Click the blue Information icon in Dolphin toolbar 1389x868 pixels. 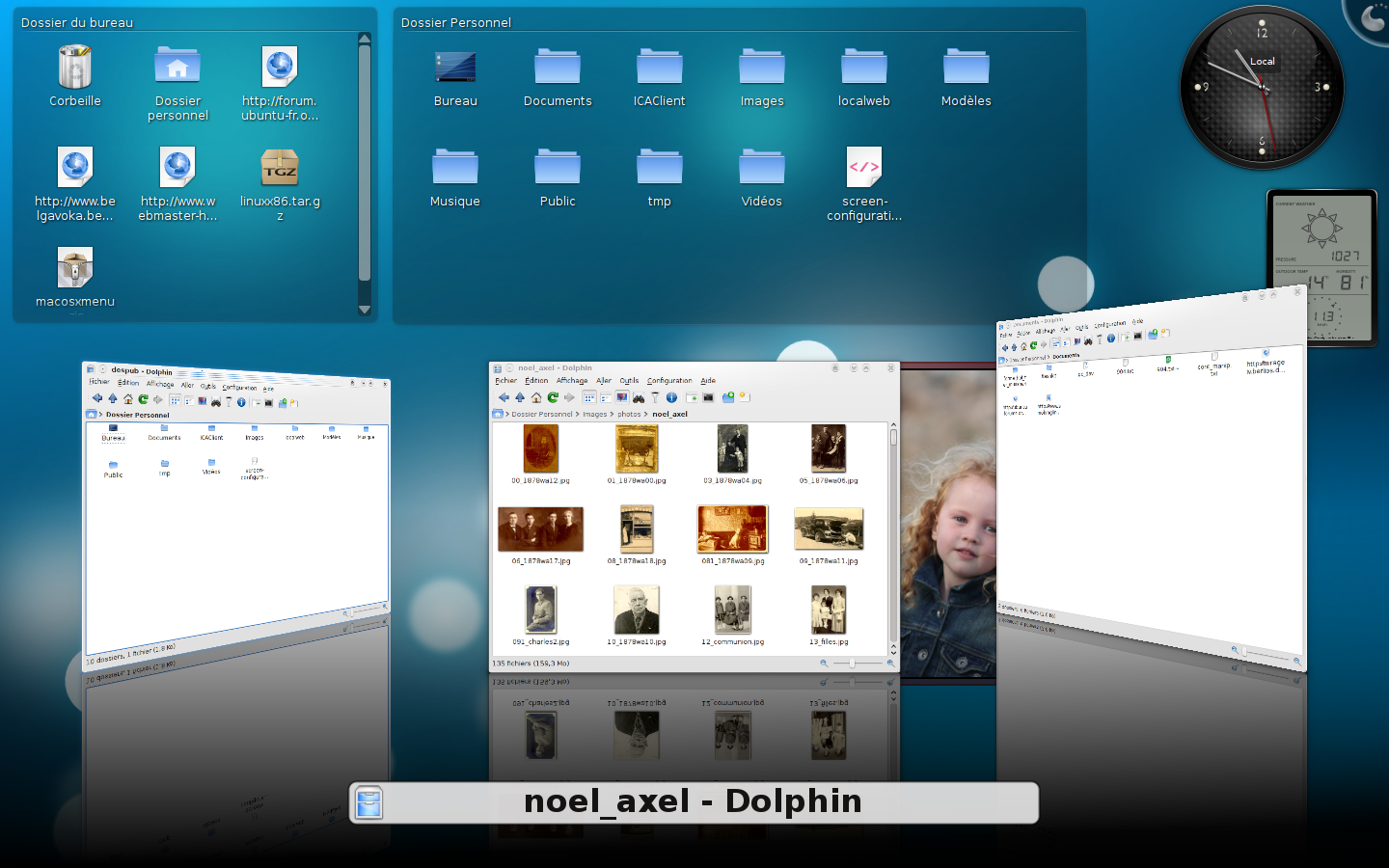tap(671, 397)
